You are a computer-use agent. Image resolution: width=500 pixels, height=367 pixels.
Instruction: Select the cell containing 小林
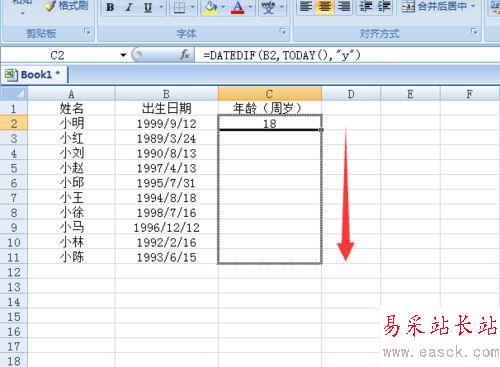click(x=71, y=242)
